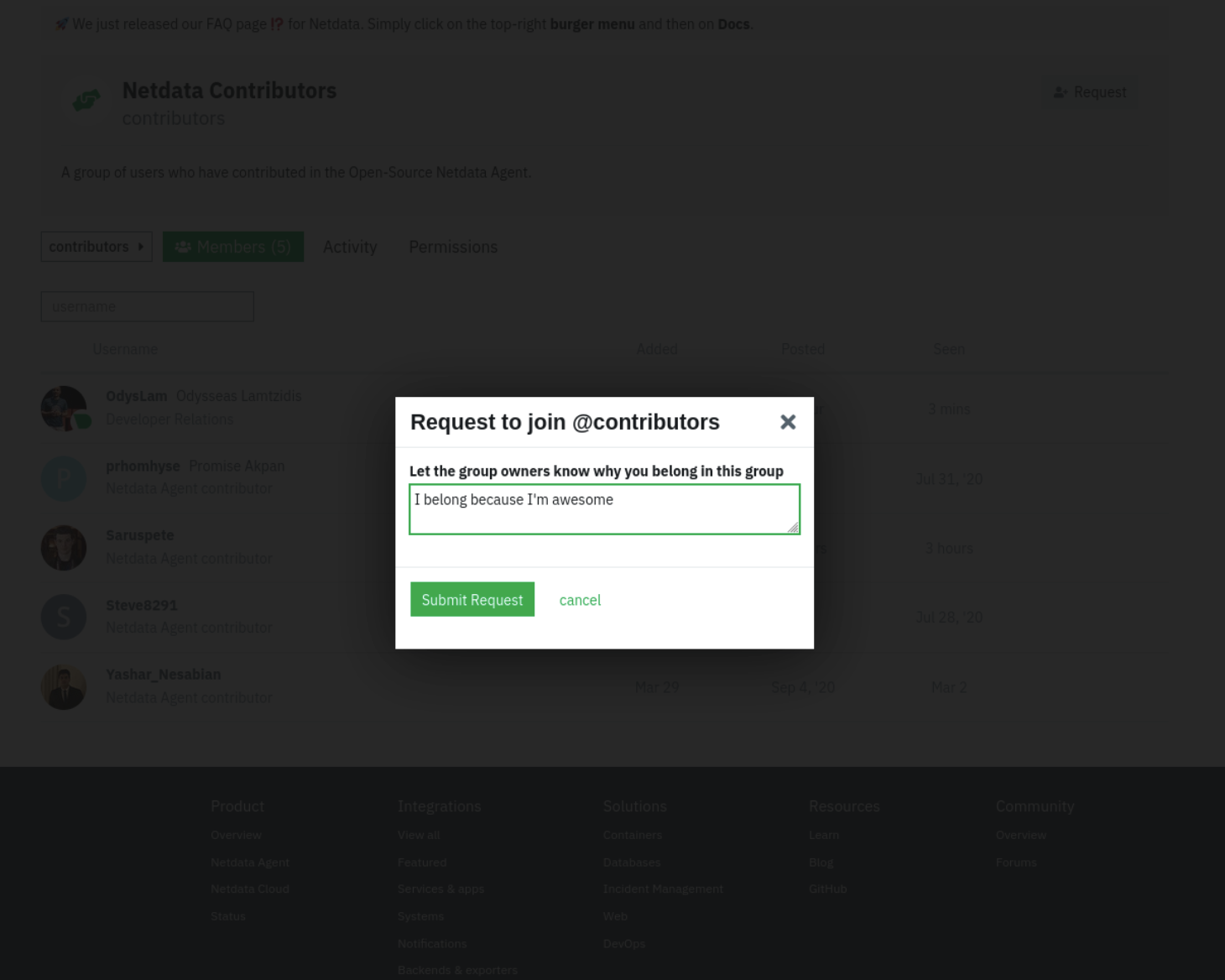Click inside the membership reason textarea
The width and height of the screenshot is (1225, 980).
(x=603, y=508)
